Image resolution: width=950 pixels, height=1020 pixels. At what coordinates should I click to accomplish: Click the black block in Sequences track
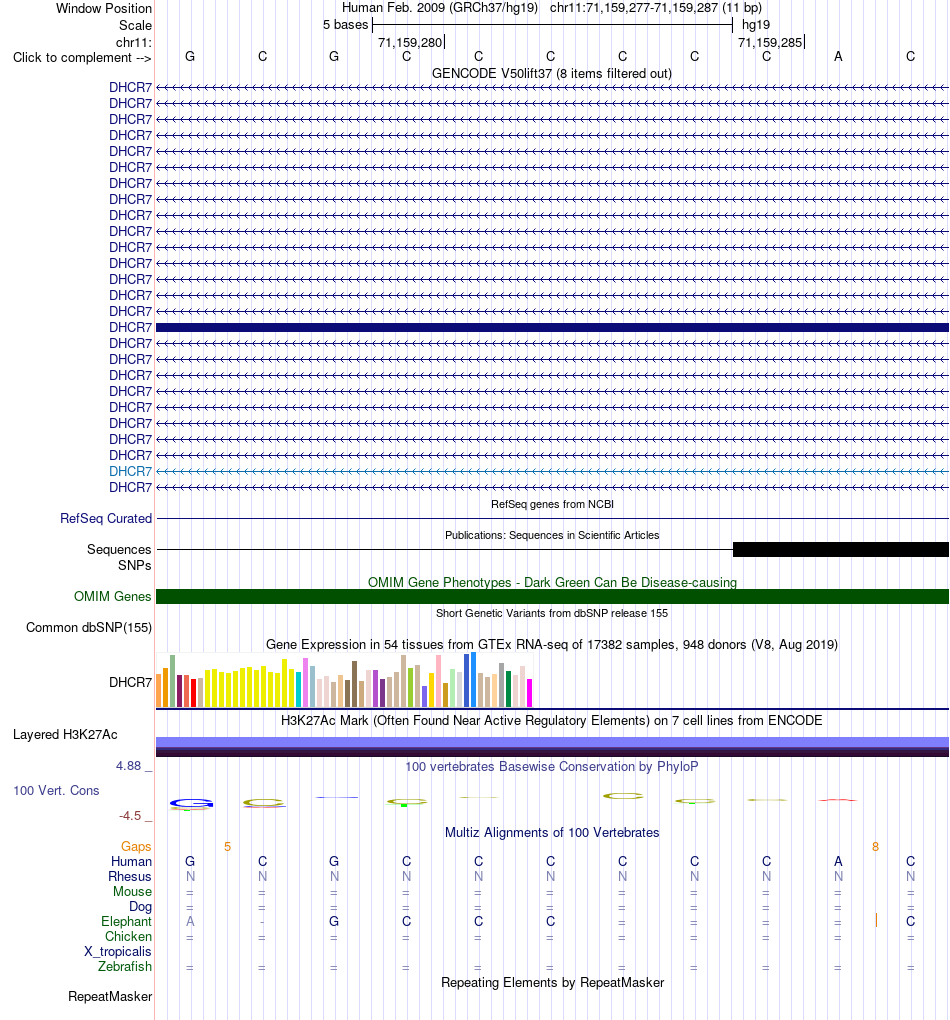click(x=841, y=550)
